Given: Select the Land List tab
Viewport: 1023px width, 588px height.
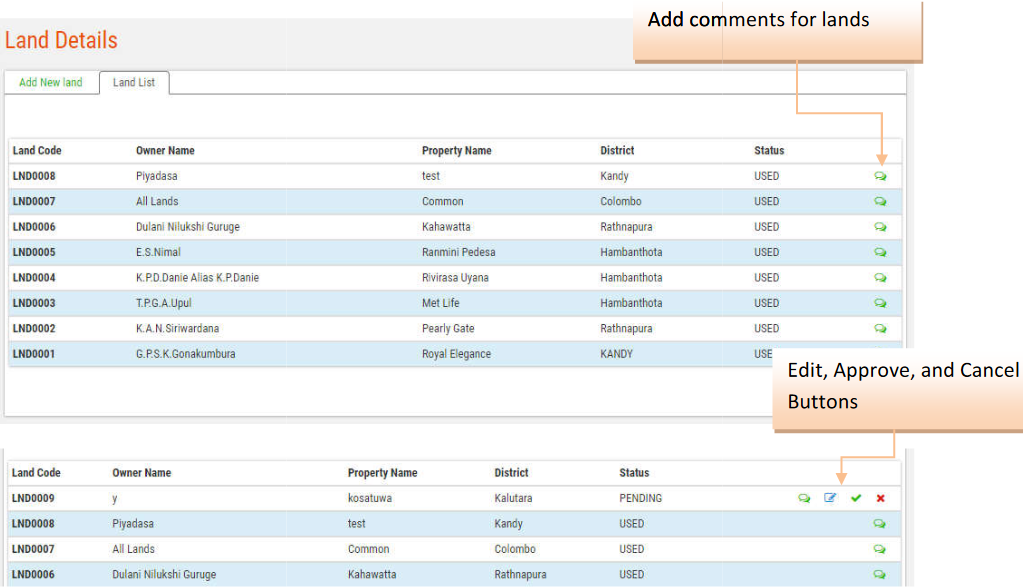Looking at the screenshot, I should point(134,82).
